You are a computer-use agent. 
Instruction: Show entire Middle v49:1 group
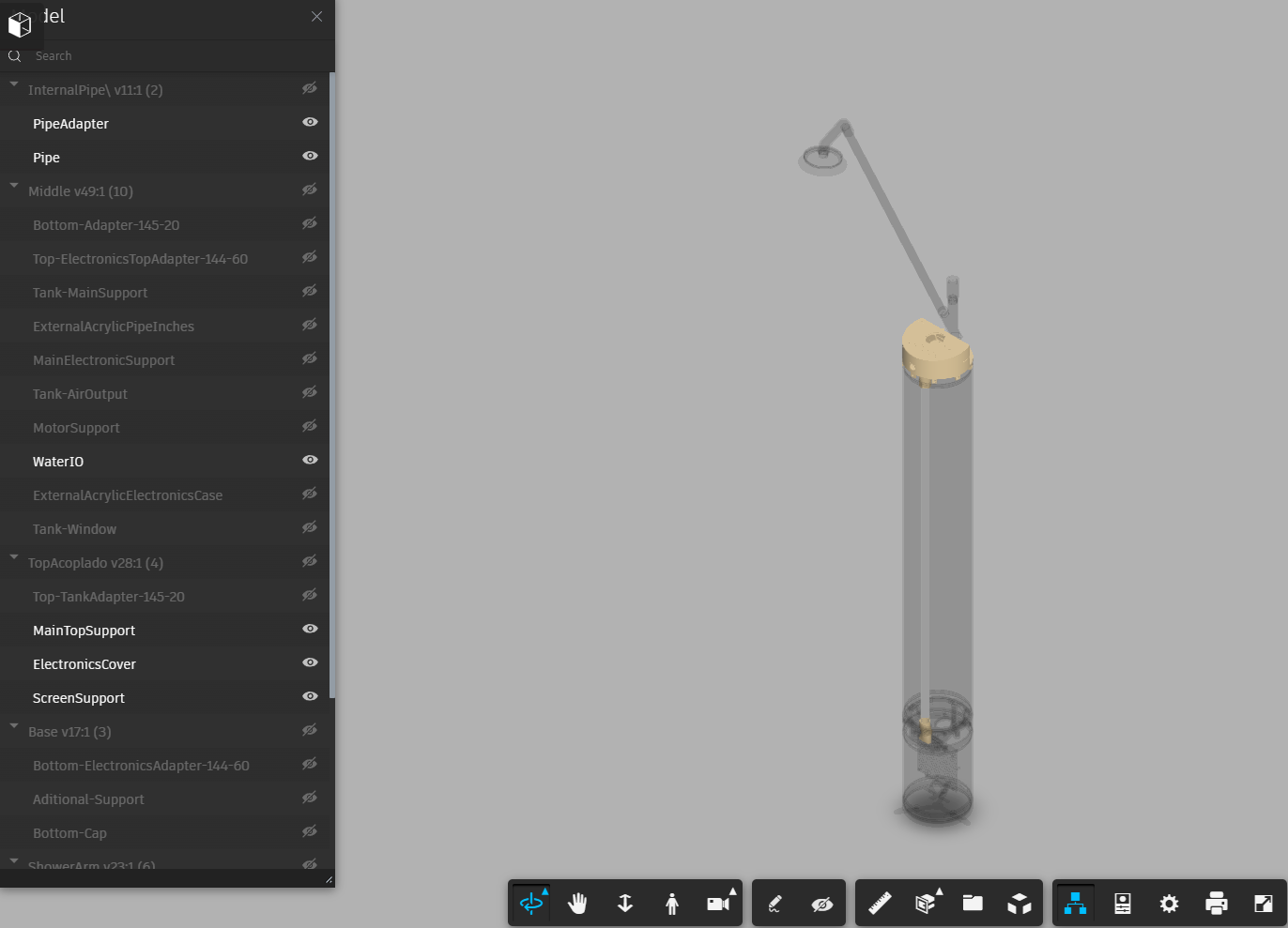point(310,190)
